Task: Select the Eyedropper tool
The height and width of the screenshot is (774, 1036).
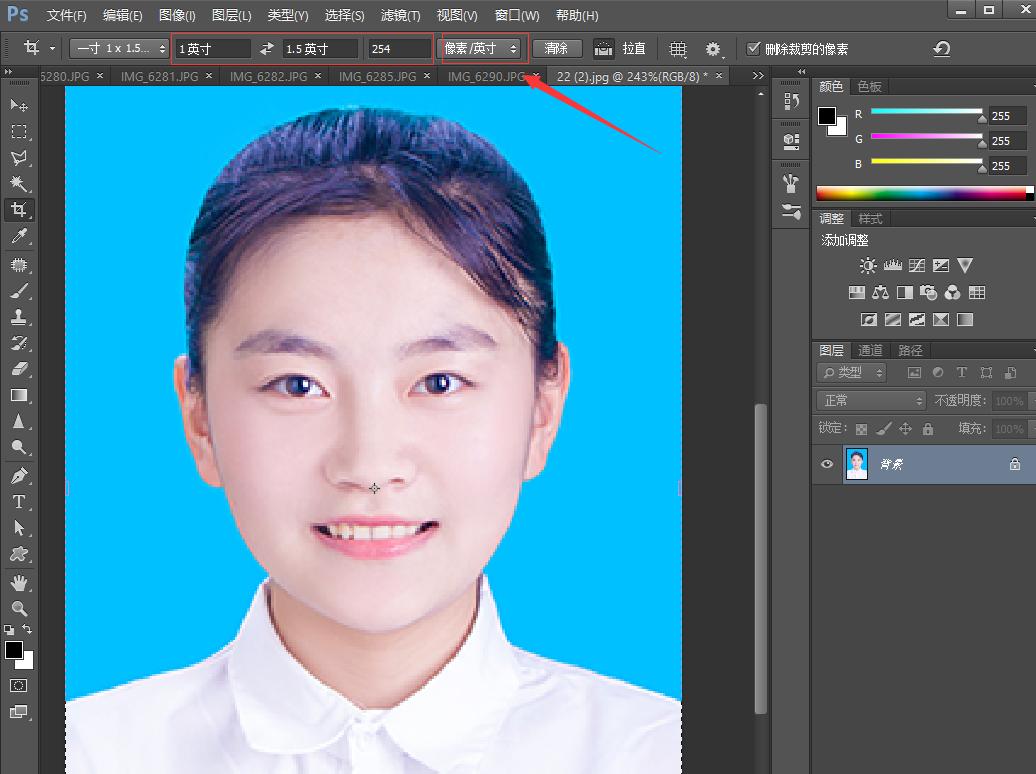Action: point(20,236)
